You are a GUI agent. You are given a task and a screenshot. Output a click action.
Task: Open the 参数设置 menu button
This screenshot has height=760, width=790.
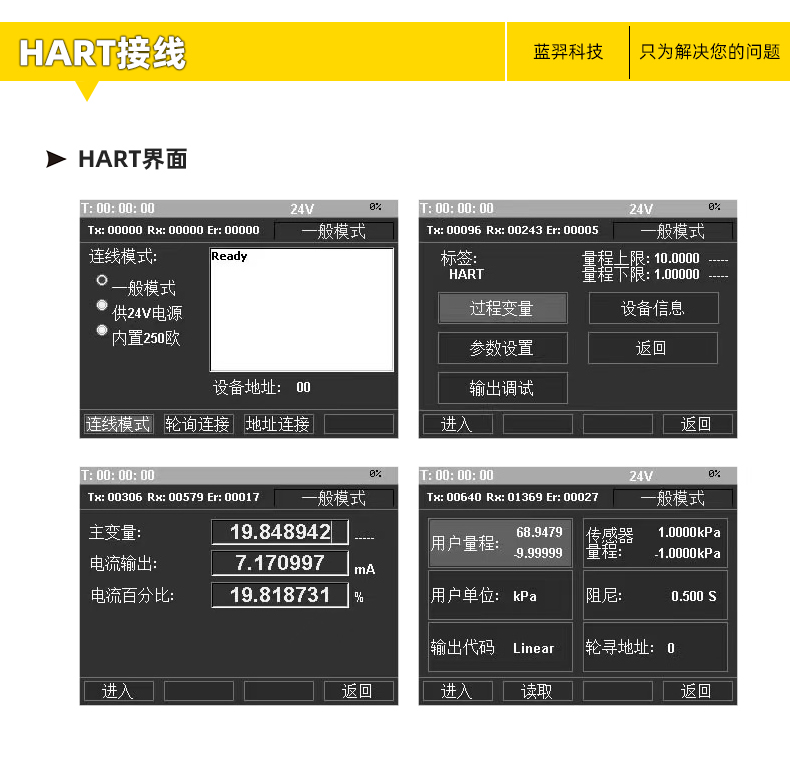tap(502, 348)
